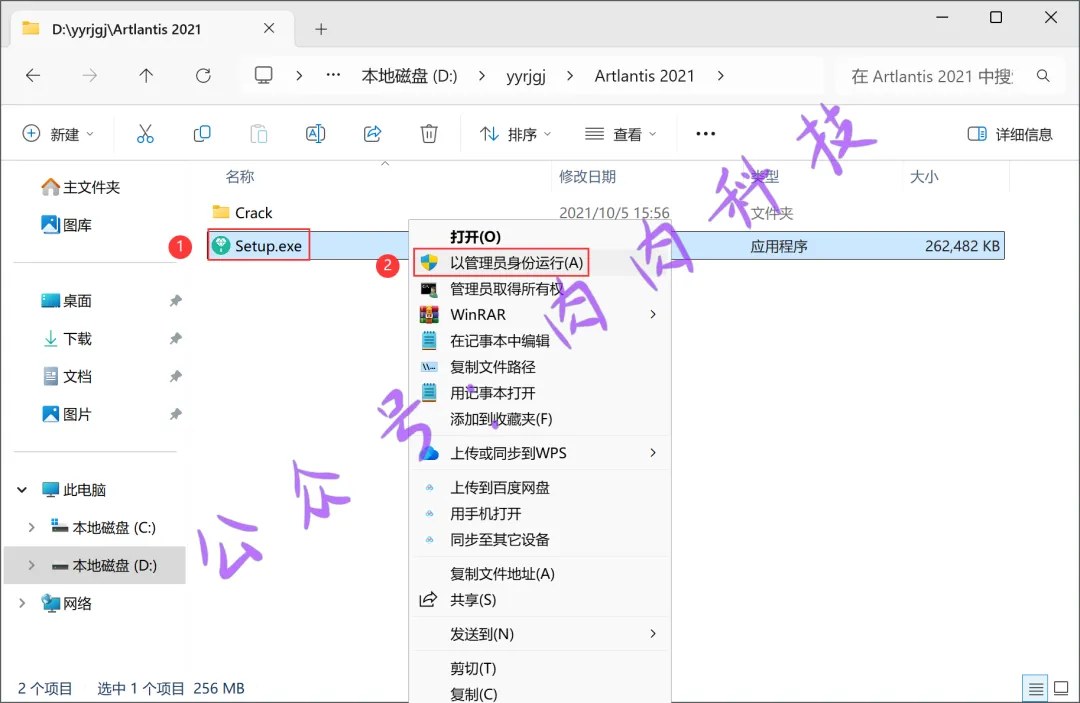Sort by 修改日期 column header
Image resolution: width=1080 pixels, height=703 pixels.
[x=587, y=177]
